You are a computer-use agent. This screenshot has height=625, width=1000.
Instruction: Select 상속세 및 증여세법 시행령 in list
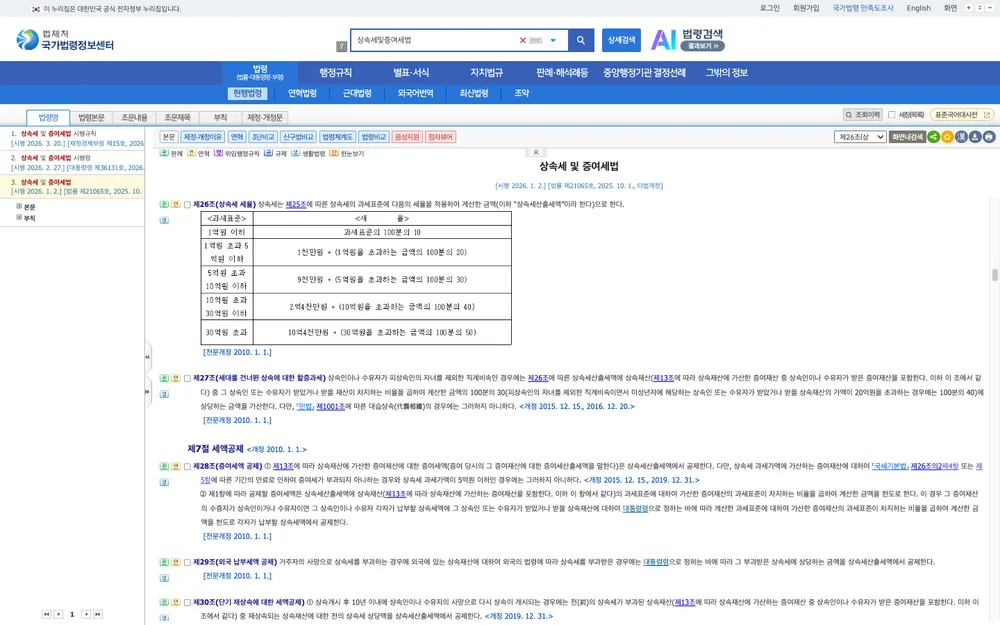(x=72, y=163)
